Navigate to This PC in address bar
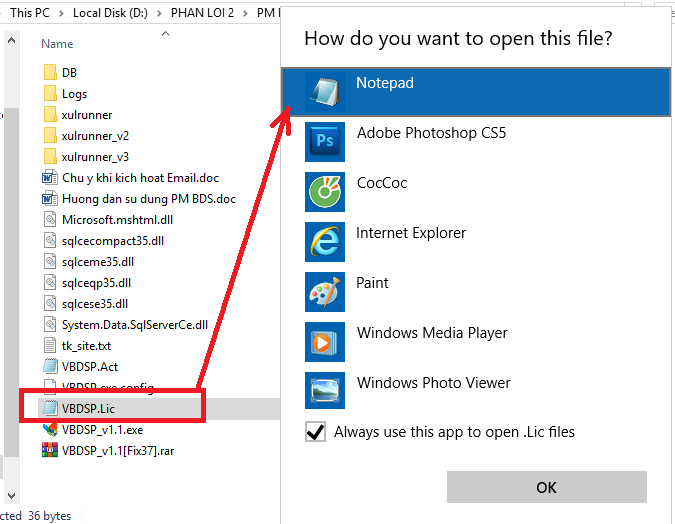This screenshot has height=524, width=675. (30, 13)
